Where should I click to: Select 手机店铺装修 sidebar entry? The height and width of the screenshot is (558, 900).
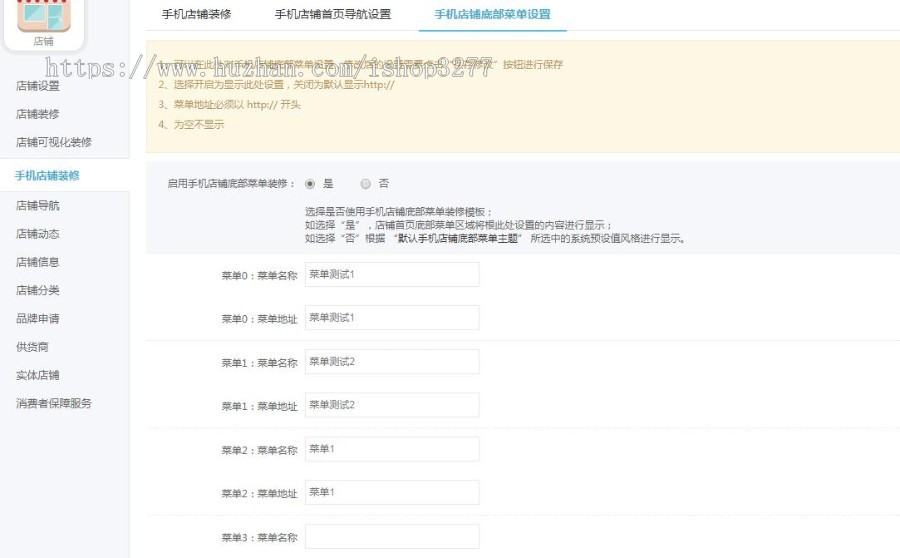[x=47, y=176]
